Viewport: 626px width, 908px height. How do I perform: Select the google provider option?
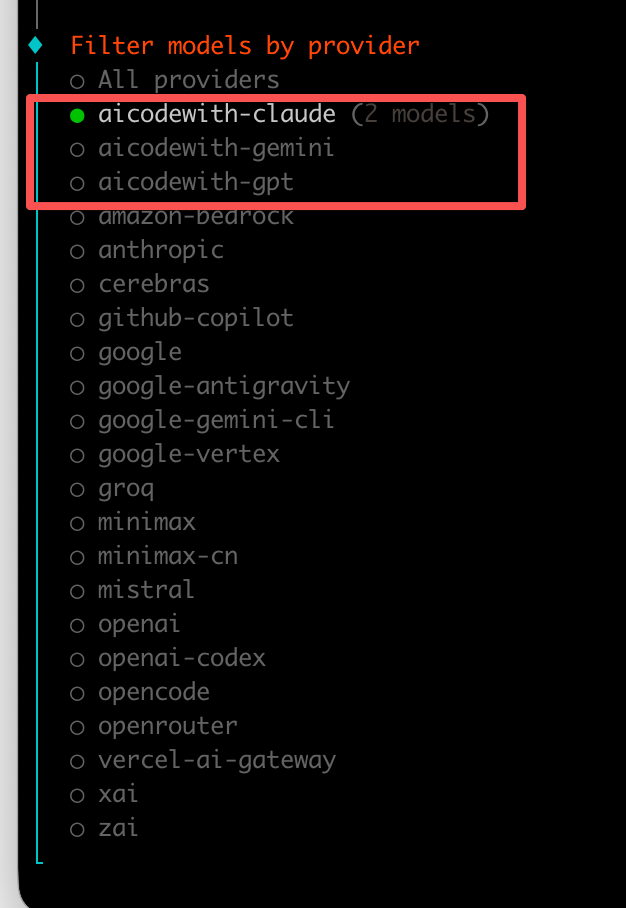point(139,352)
